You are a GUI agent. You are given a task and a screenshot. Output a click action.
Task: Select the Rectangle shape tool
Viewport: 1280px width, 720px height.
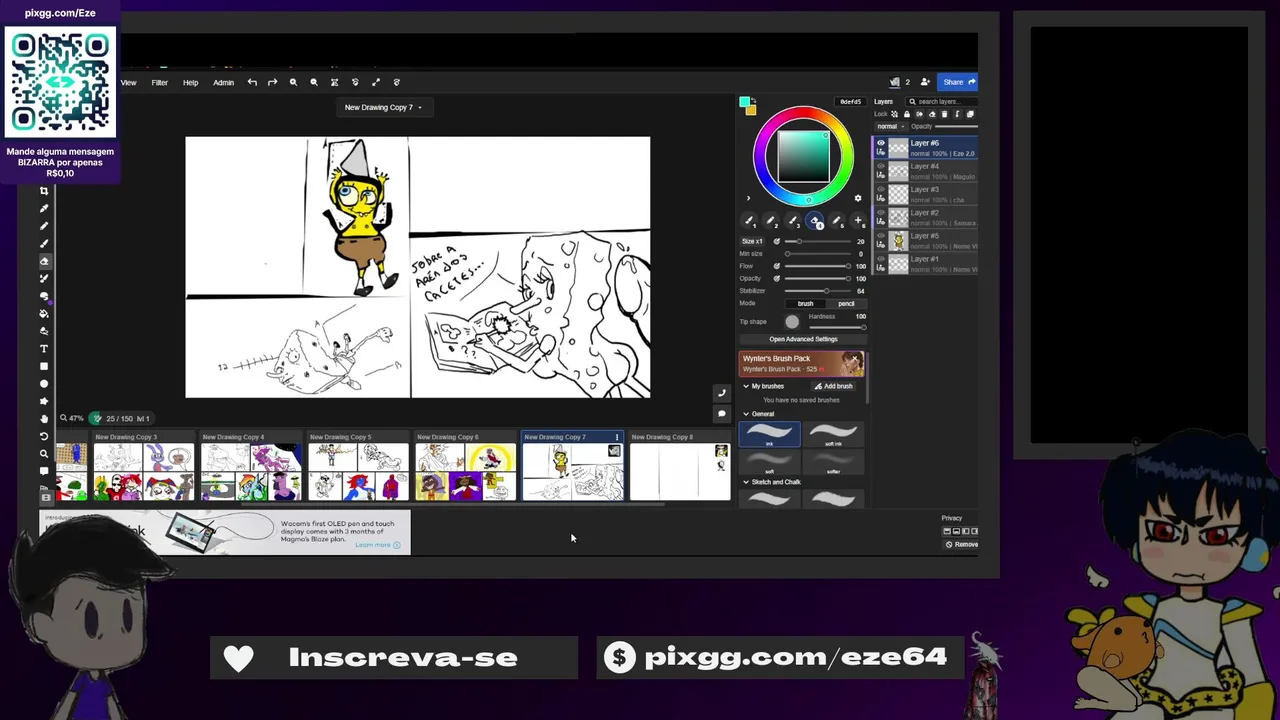[44, 366]
